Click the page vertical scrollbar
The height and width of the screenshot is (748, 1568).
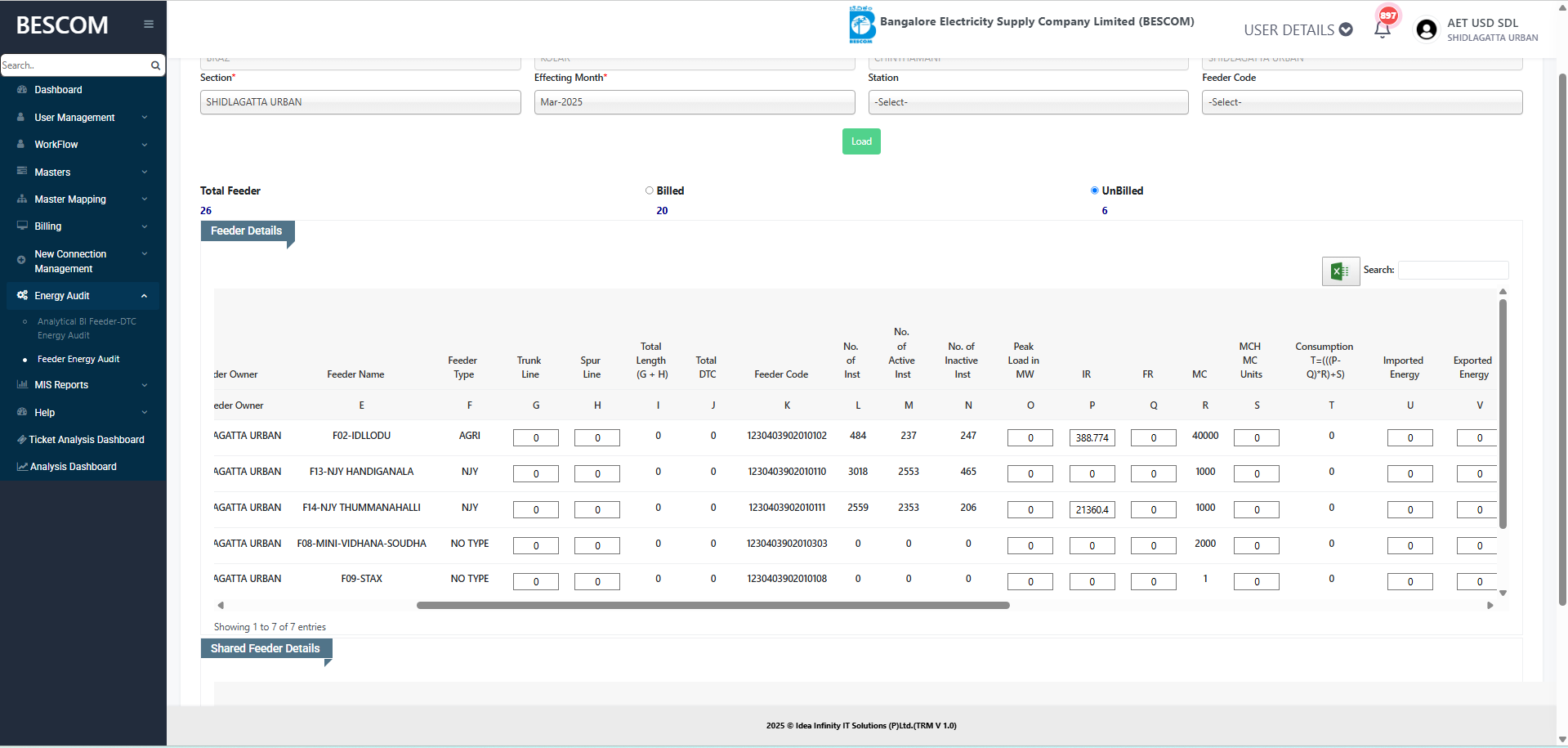[x=1562, y=339]
